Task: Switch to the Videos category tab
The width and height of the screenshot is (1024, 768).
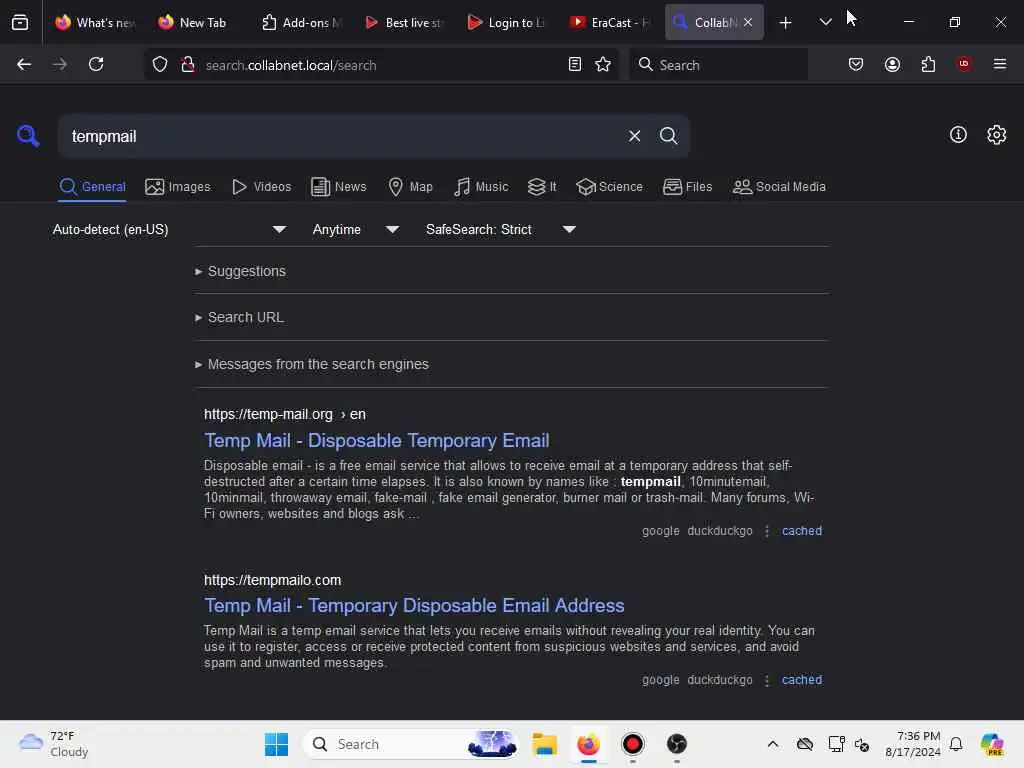Action: [x=262, y=187]
